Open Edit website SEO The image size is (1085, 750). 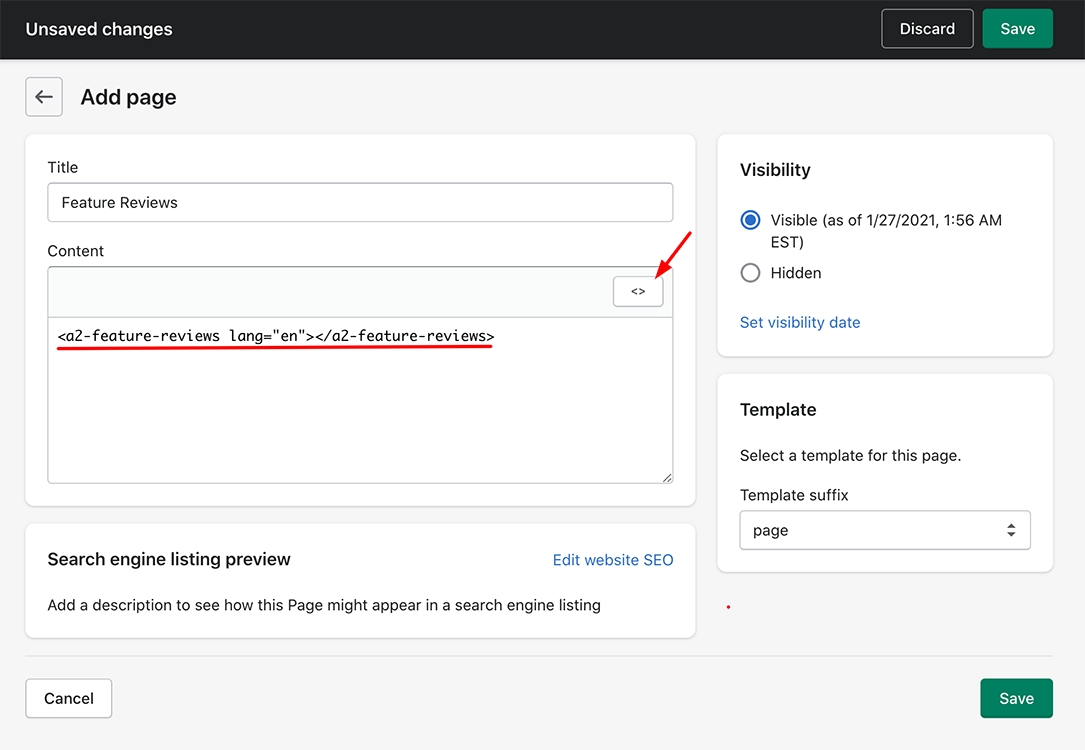(612, 560)
